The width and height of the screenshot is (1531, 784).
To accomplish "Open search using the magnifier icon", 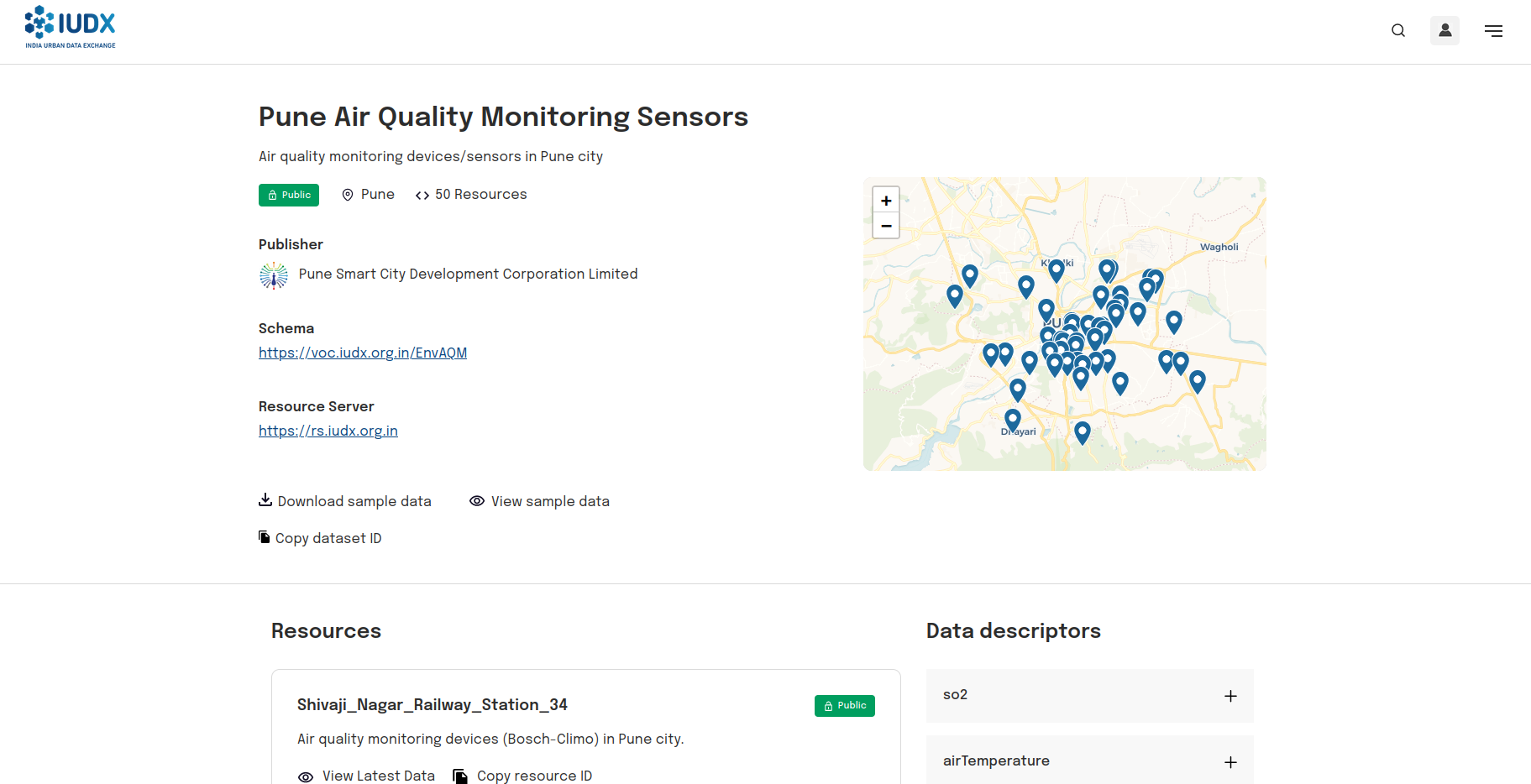I will 1398,31.
